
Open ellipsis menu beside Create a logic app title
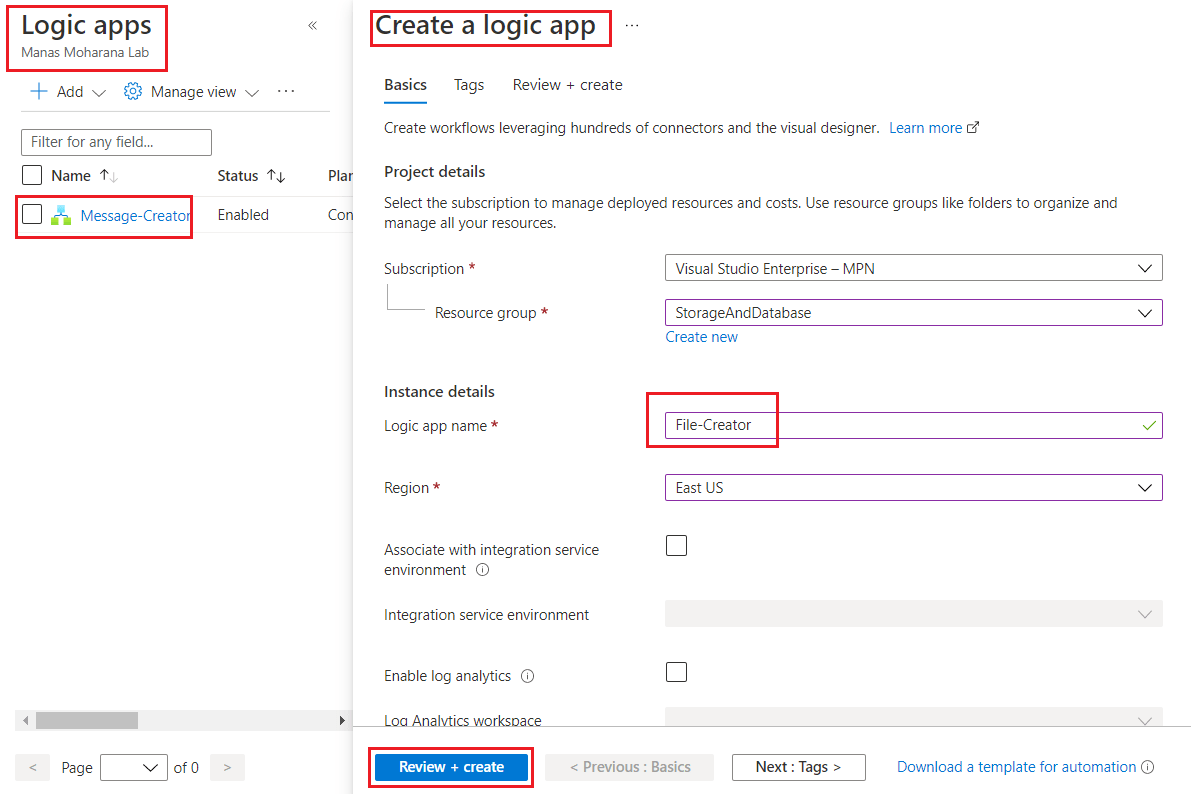coord(632,26)
